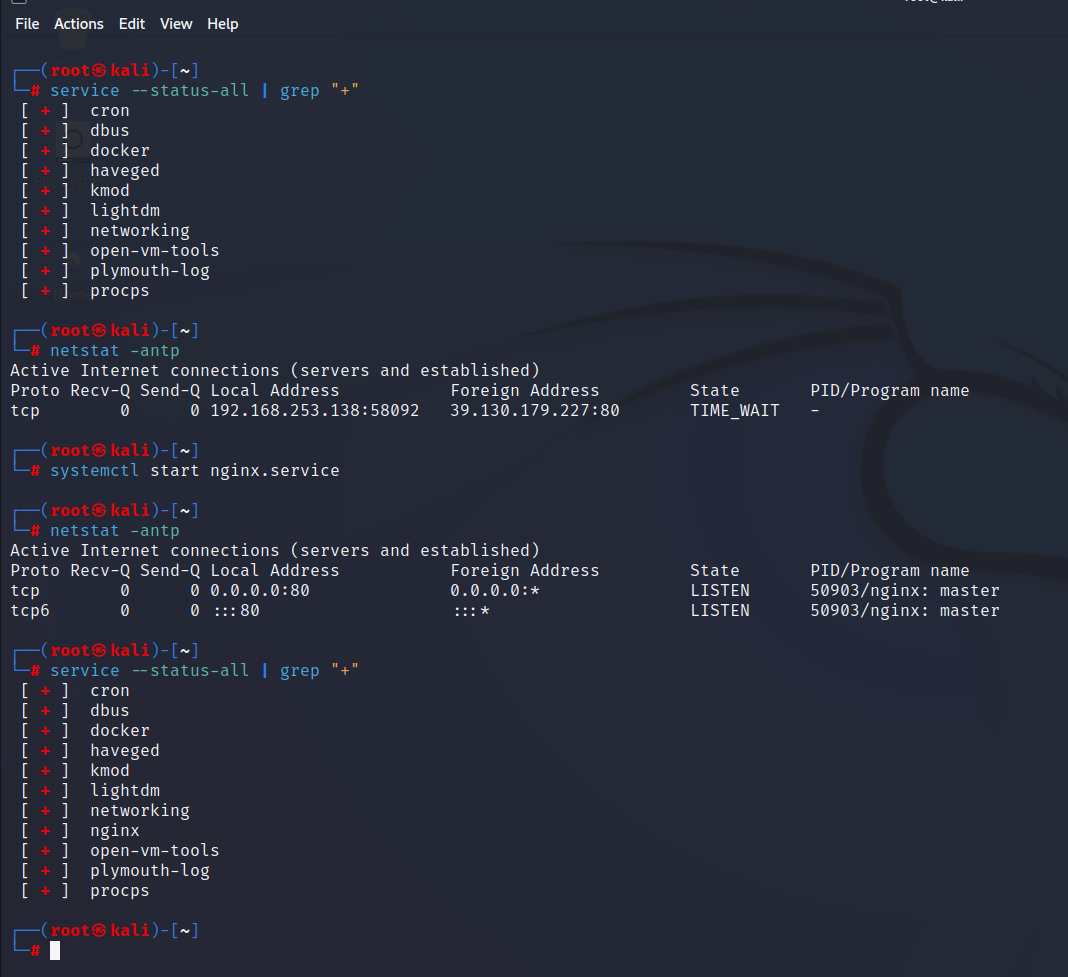This screenshot has width=1068, height=977.
Task: Select local address '192.168.253.138:58092'
Action: [315, 411]
